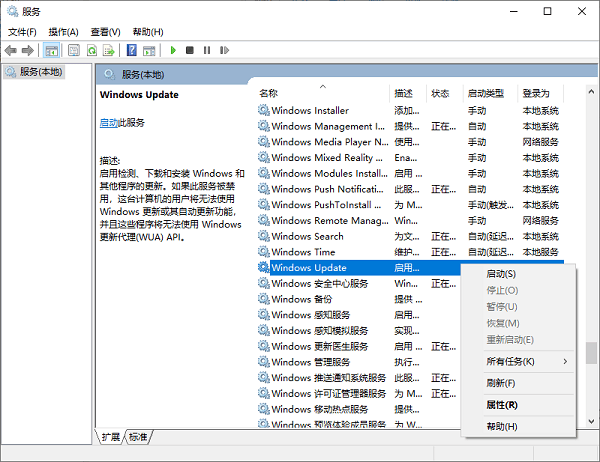The height and width of the screenshot is (462, 600).
Task: Toggle the action pane toolbar icon
Action: tap(149, 50)
